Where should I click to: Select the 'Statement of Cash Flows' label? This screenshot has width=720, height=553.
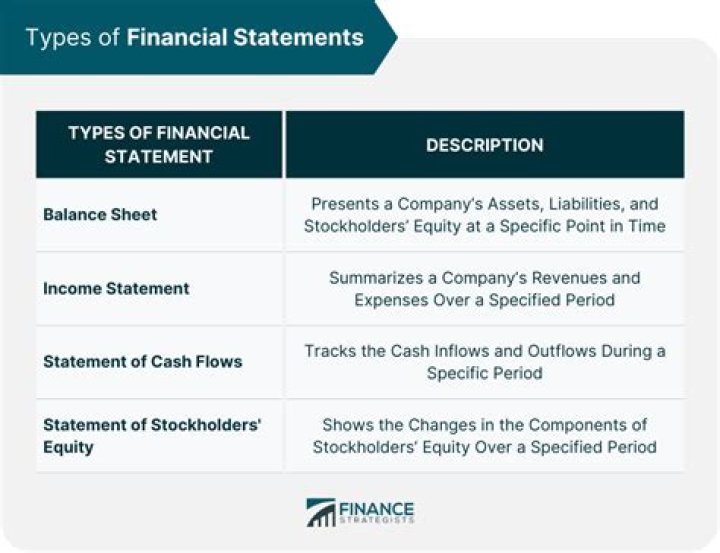coord(142,361)
